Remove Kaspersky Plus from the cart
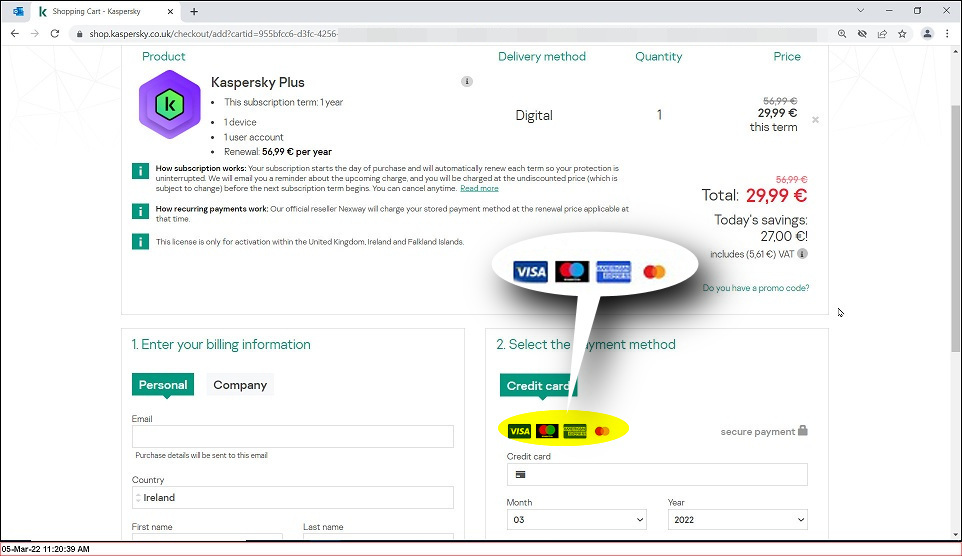This screenshot has width=962, height=556. tap(815, 120)
